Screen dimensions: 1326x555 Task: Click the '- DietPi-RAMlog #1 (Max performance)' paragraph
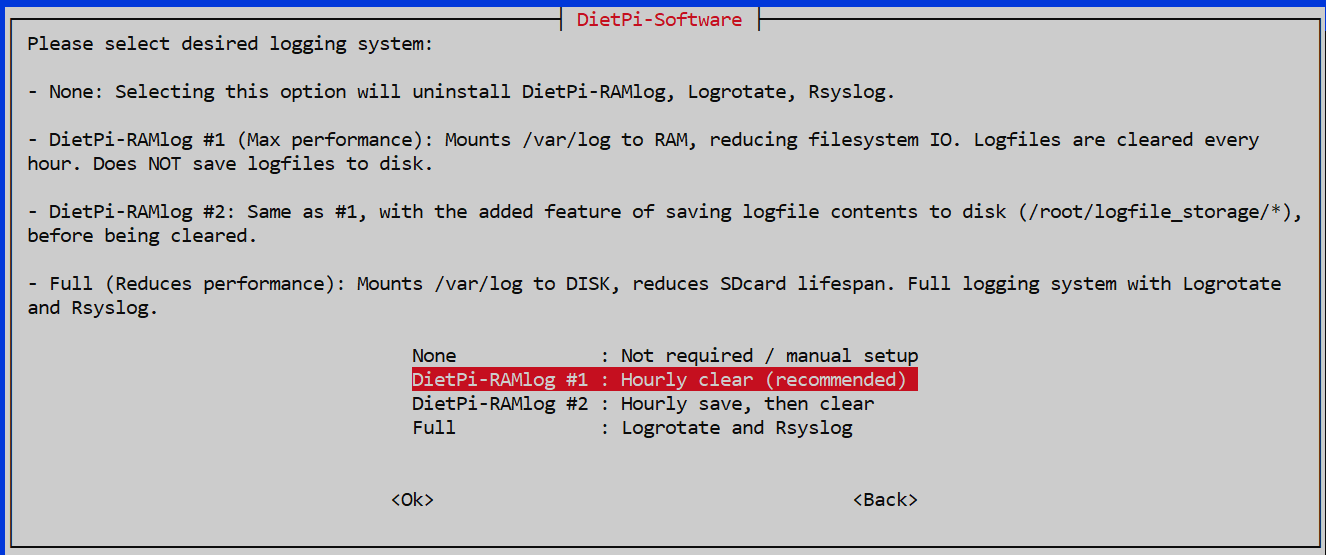pyautogui.click(x=643, y=152)
